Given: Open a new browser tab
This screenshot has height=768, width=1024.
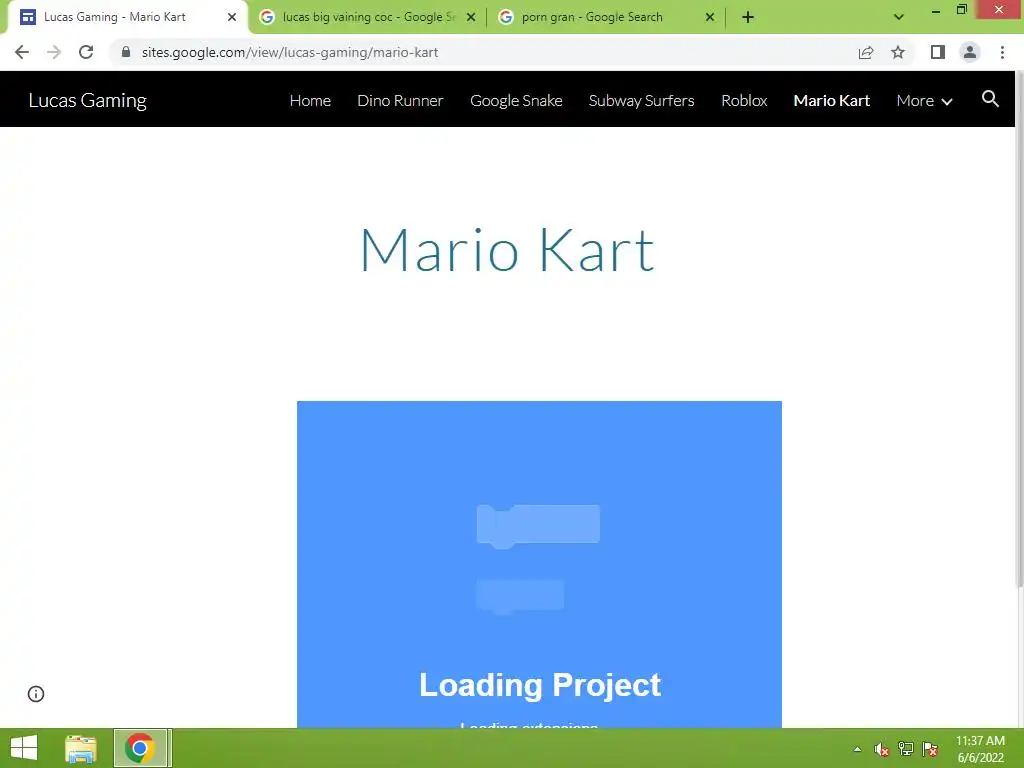Looking at the screenshot, I should (748, 17).
